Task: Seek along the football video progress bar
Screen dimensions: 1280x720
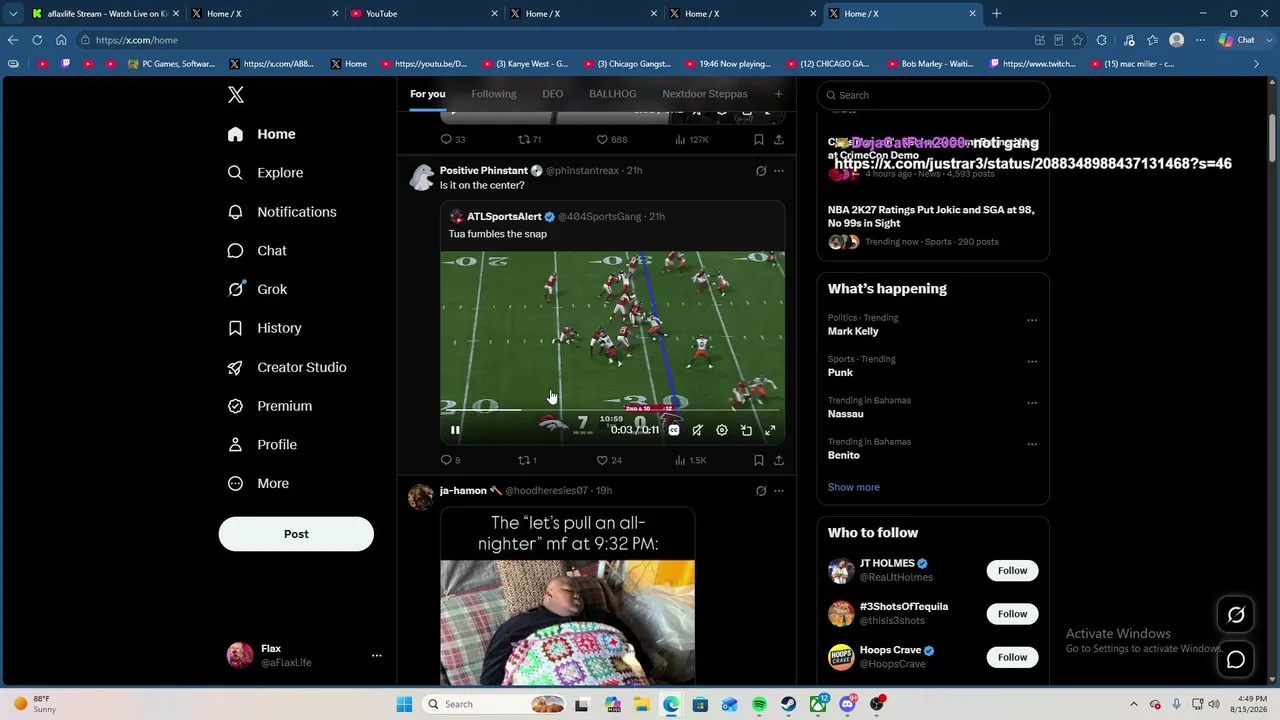Action: click(x=610, y=410)
